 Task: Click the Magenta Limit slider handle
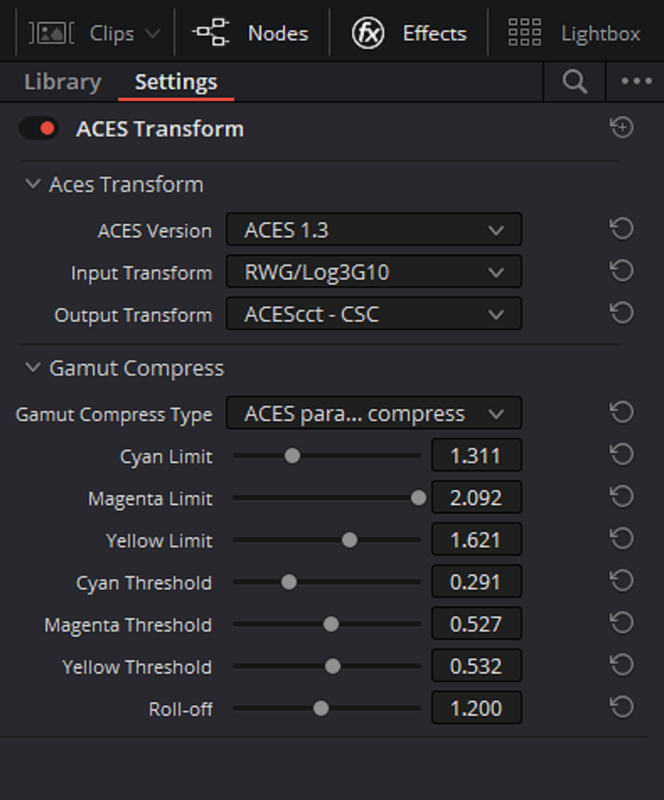(x=419, y=497)
